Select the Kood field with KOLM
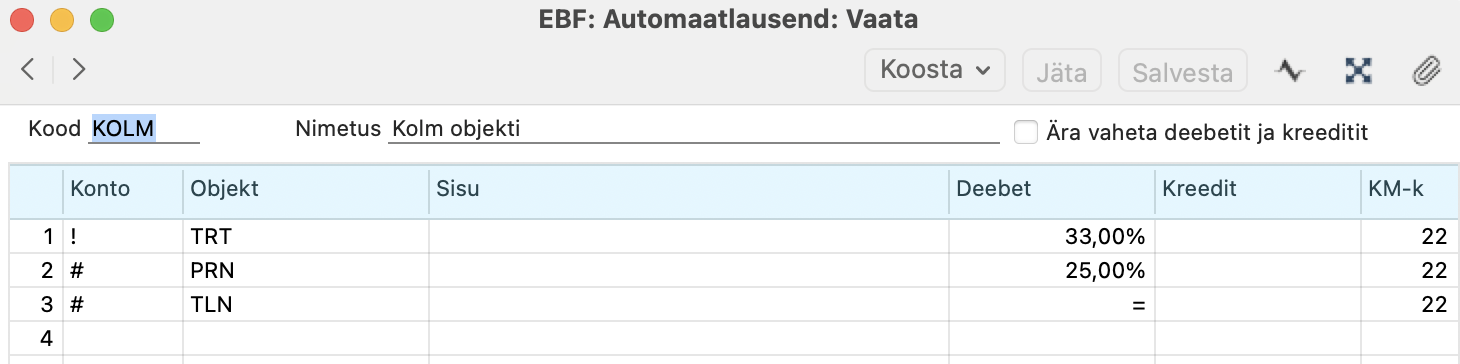Image resolution: width=1460 pixels, height=364 pixels. click(144, 129)
